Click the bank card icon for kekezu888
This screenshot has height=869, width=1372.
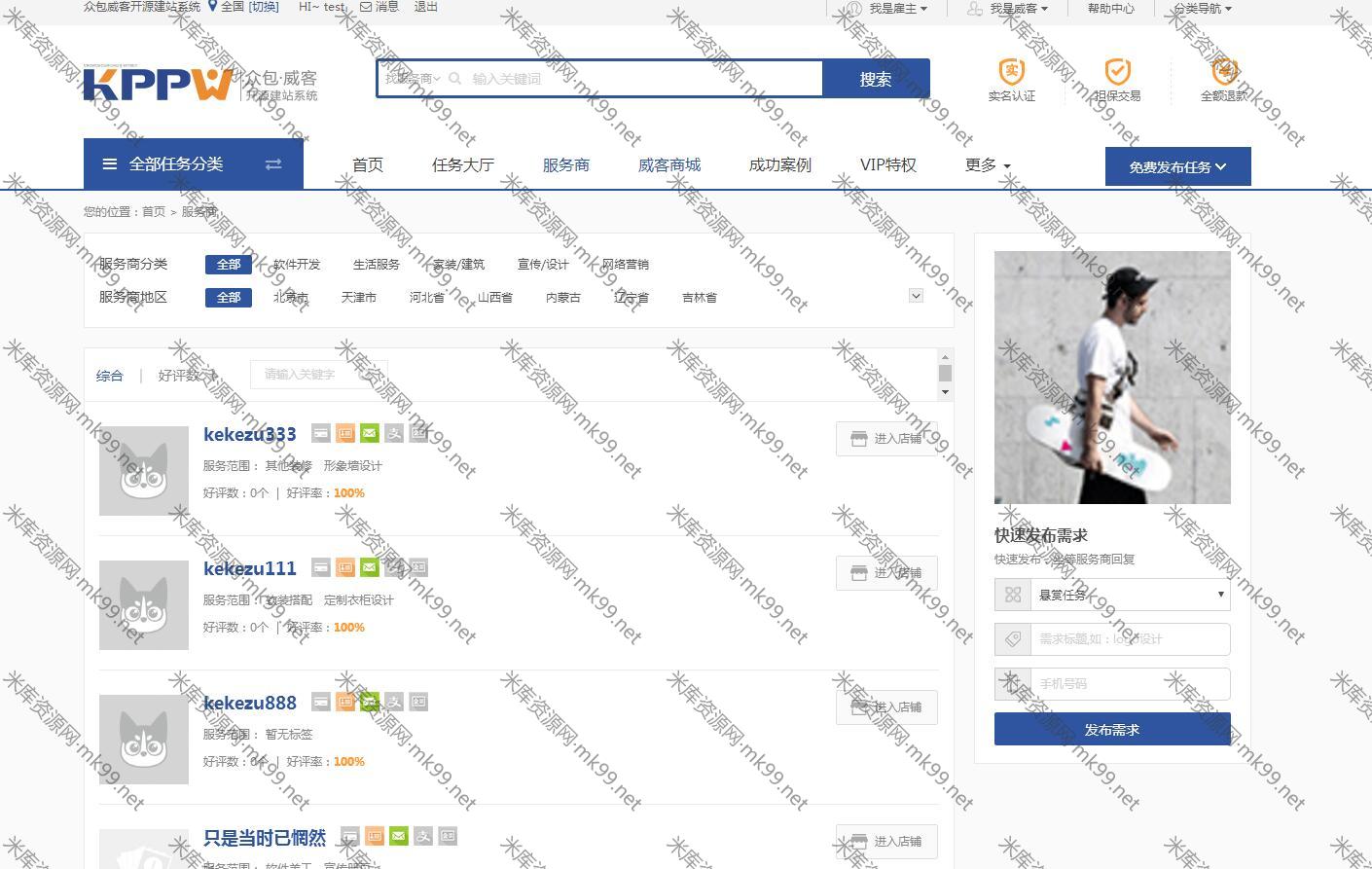point(320,702)
